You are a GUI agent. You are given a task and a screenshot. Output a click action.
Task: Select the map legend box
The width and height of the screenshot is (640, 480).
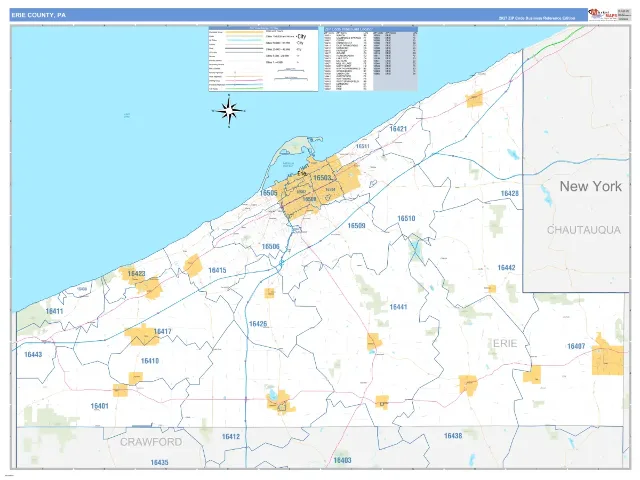(x=263, y=59)
